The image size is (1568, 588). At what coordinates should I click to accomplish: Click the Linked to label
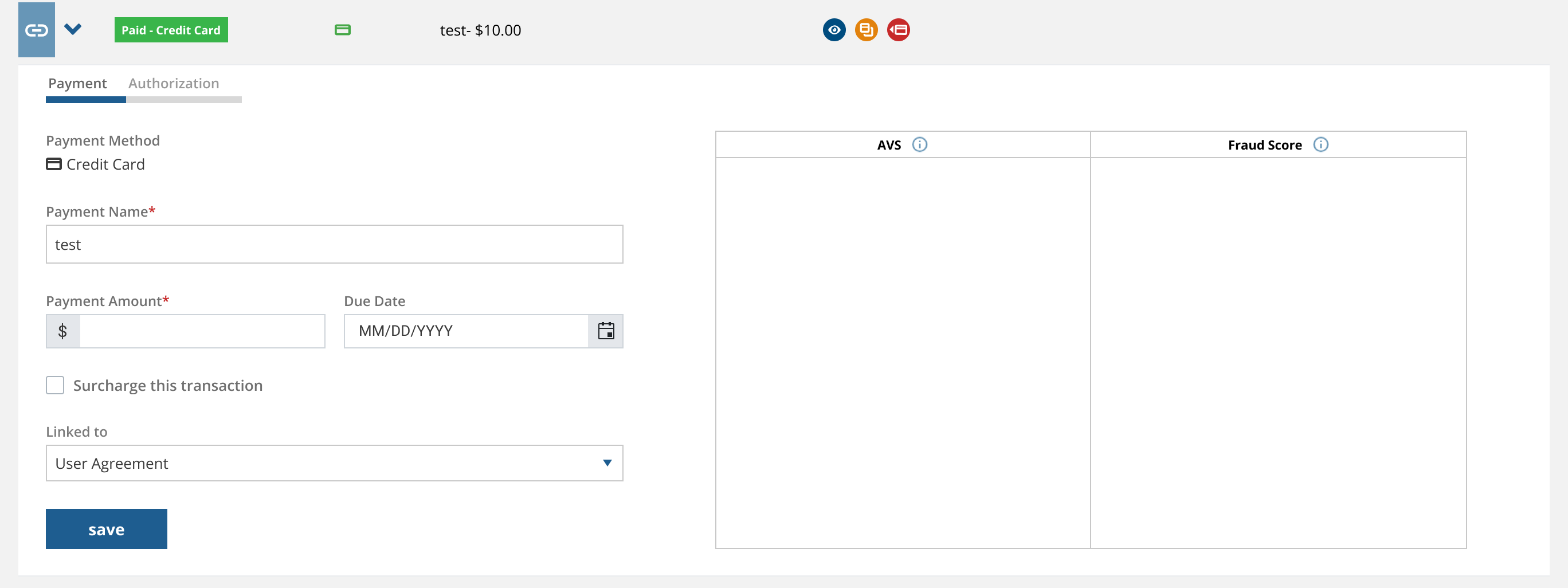(x=77, y=432)
